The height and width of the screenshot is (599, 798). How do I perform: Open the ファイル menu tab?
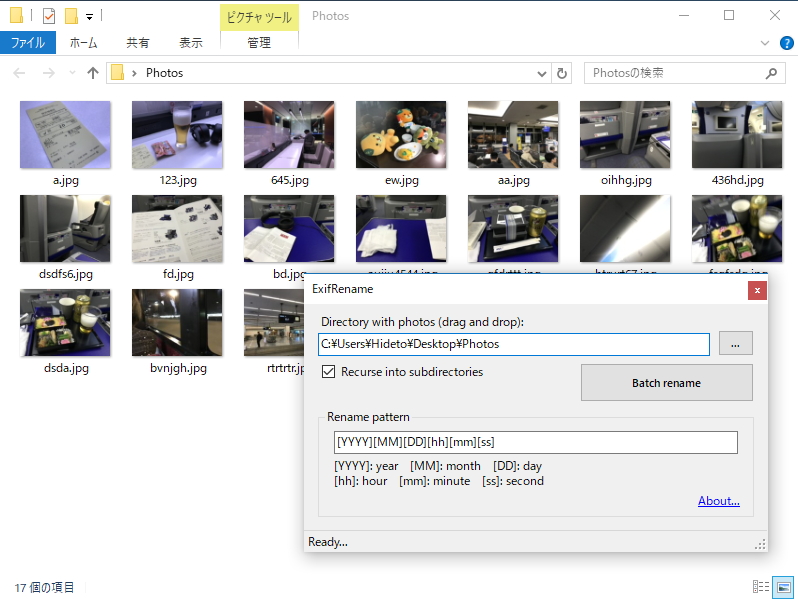(28, 43)
